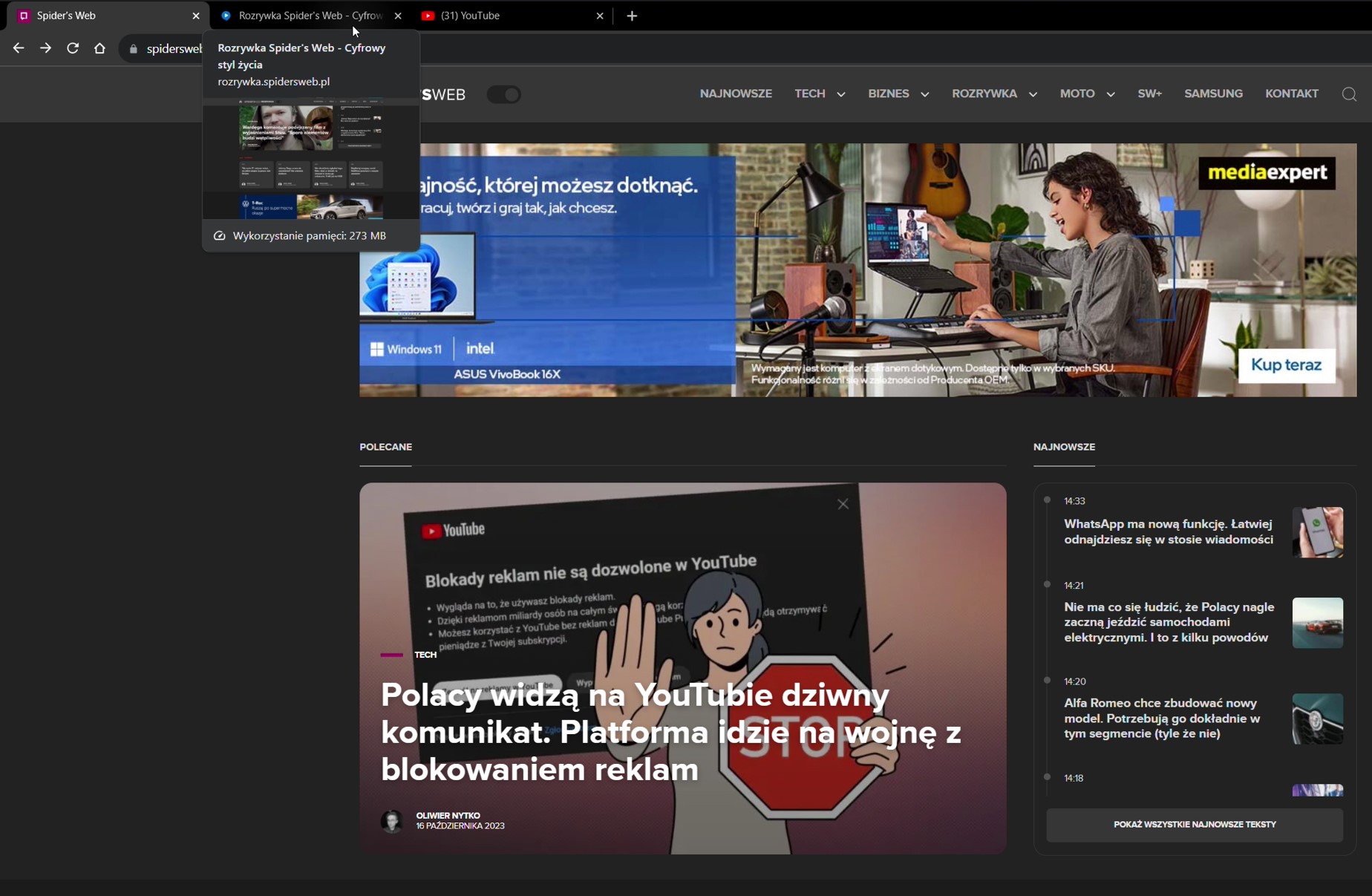Open author Oliwier Nytko's profile link
This screenshot has height=896, width=1372.
448,815
